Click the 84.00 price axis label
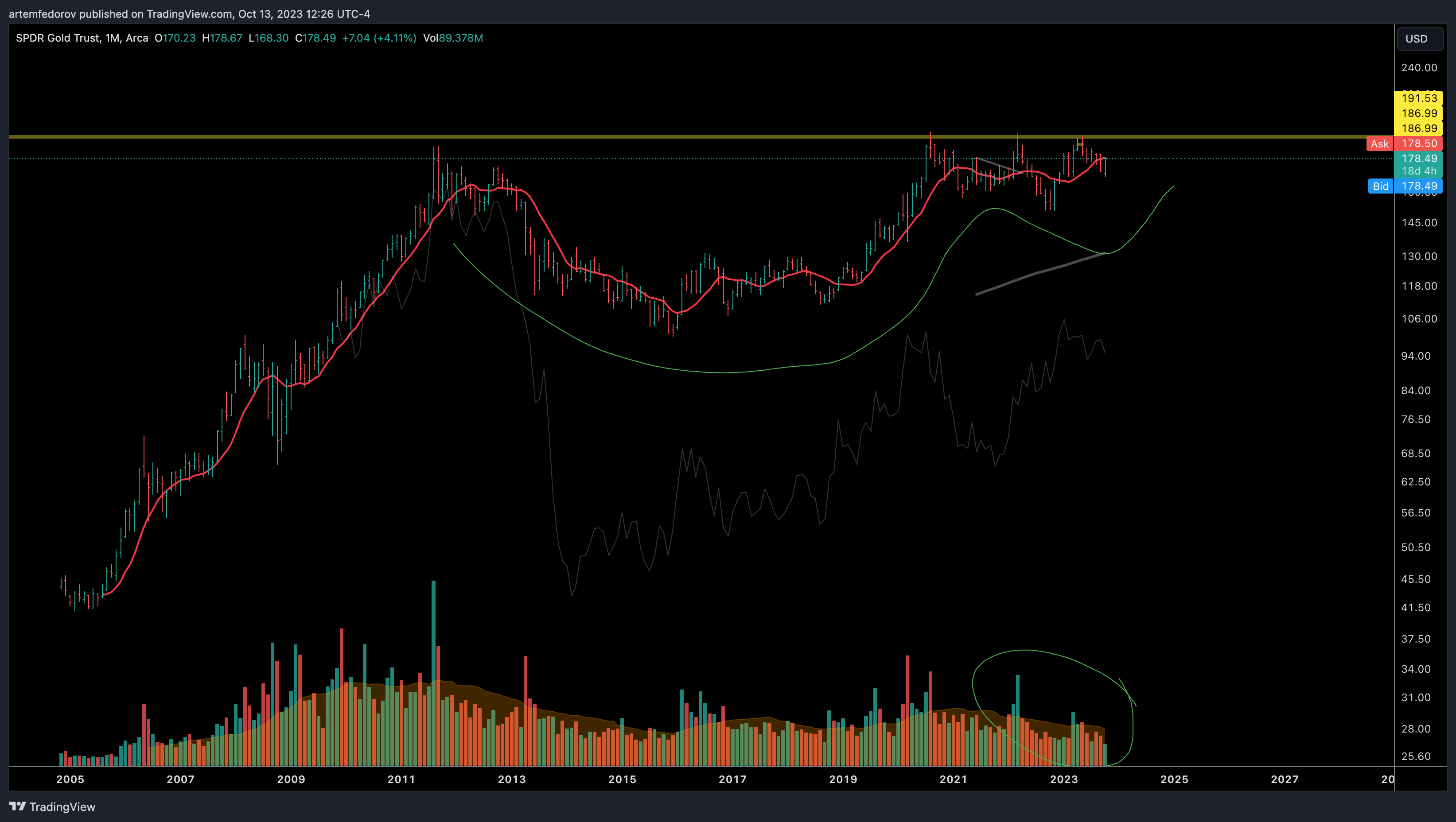Viewport: 1456px width, 822px height. click(x=1416, y=391)
